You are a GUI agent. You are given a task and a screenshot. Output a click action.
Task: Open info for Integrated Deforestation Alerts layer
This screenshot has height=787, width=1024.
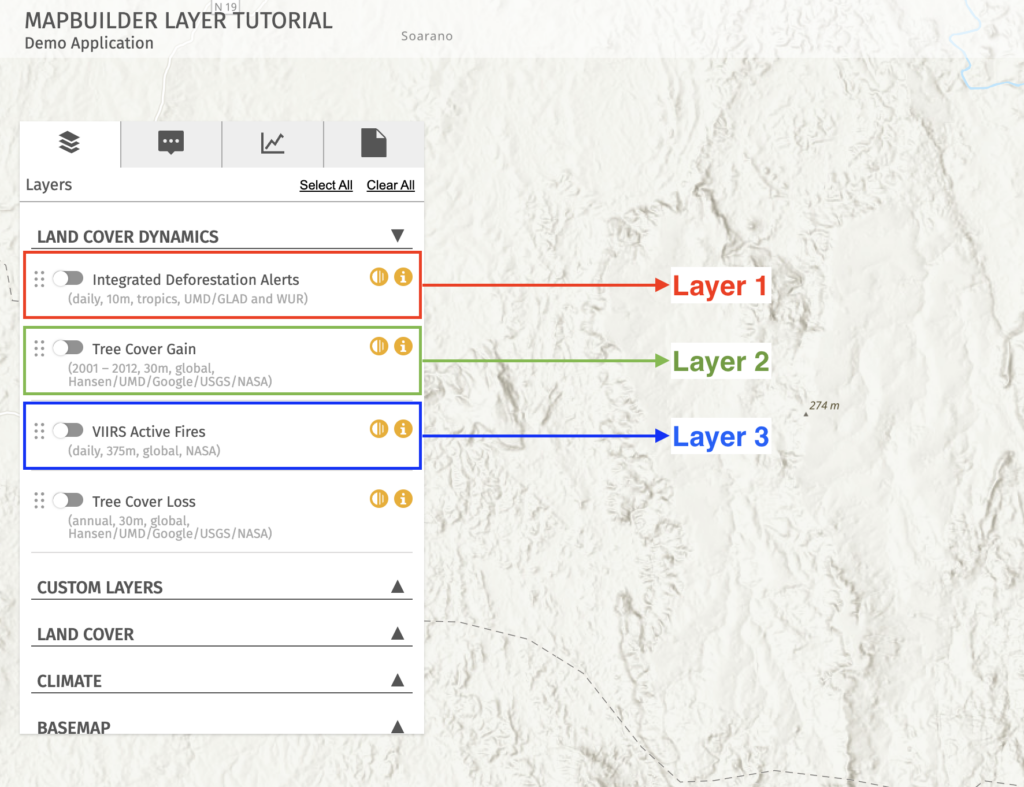point(403,276)
